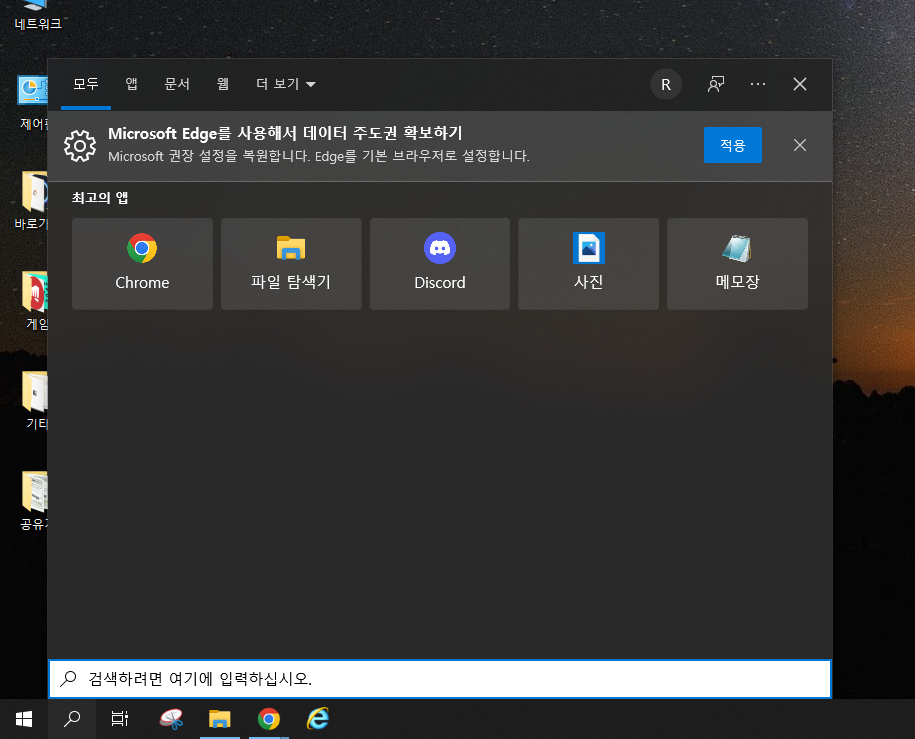915x739 pixels.
Task: Select the 모두 tab
Action: (x=86, y=85)
